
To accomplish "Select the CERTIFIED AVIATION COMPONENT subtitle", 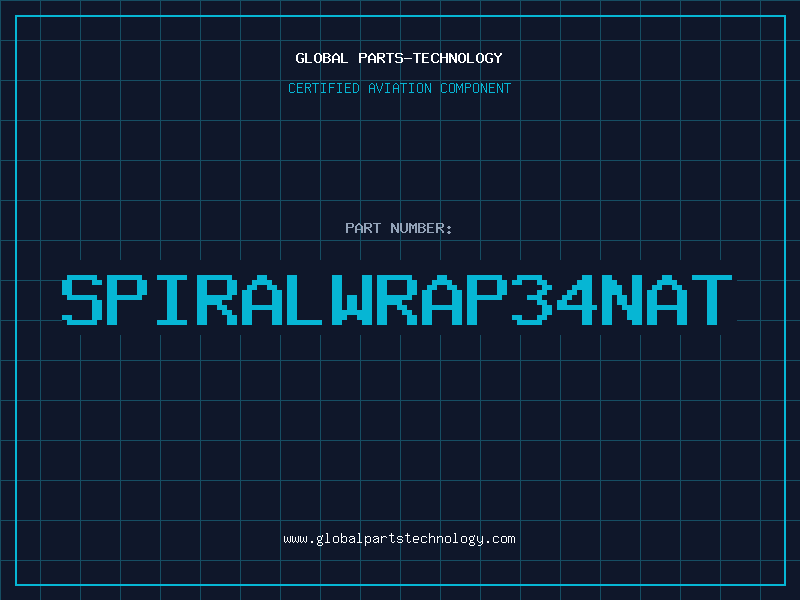I will tap(399, 88).
